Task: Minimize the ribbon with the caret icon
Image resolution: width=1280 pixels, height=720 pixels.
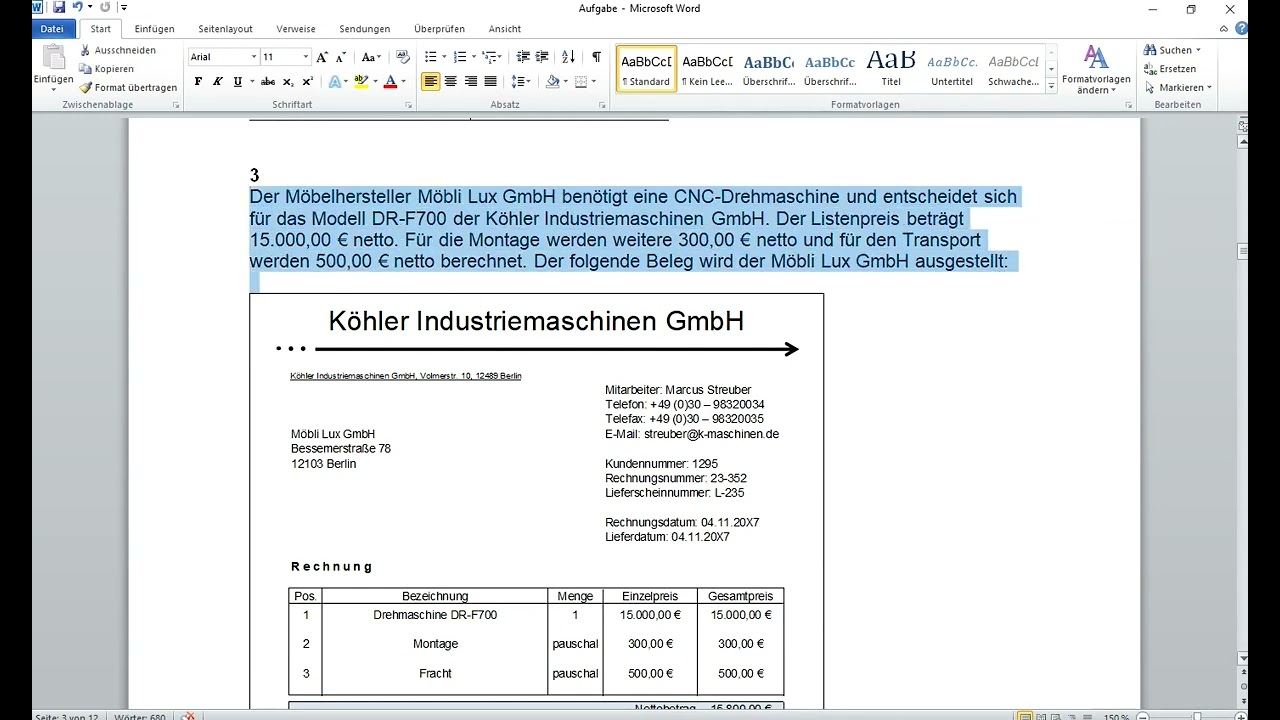Action: pos(1223,29)
